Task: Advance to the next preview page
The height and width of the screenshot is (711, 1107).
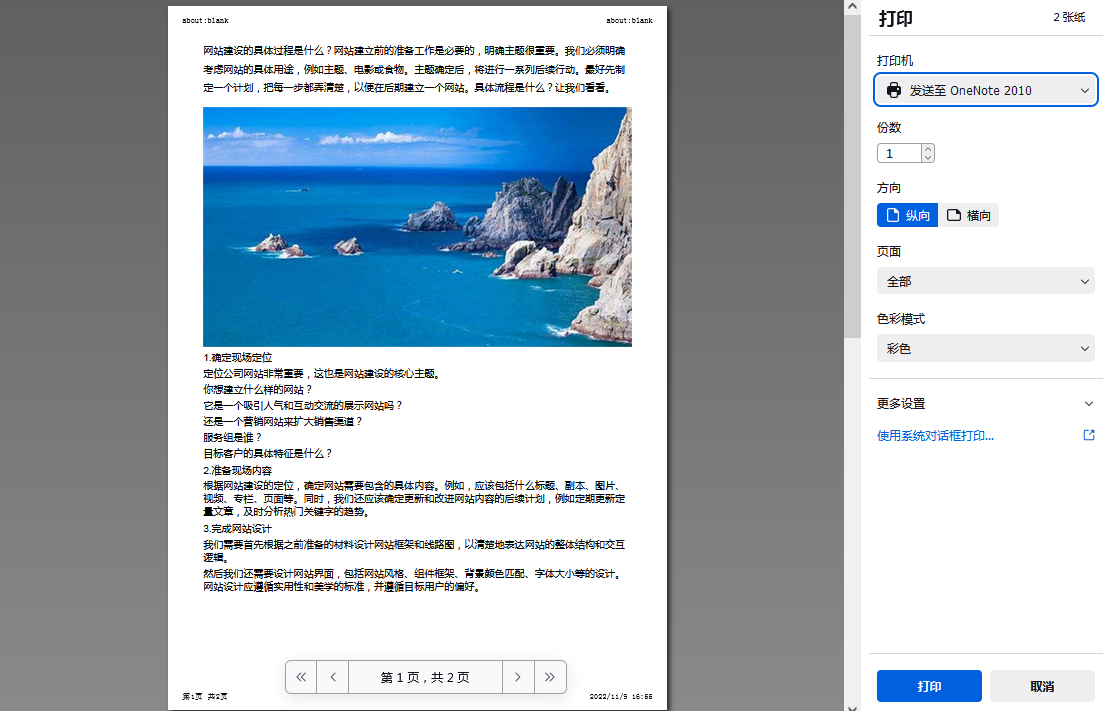Action: 518,677
